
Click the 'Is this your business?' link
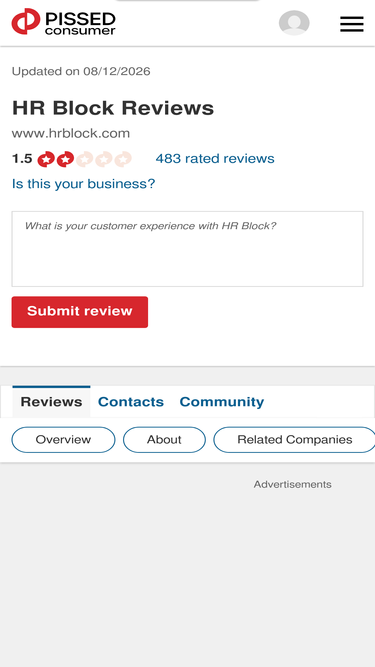(83, 184)
